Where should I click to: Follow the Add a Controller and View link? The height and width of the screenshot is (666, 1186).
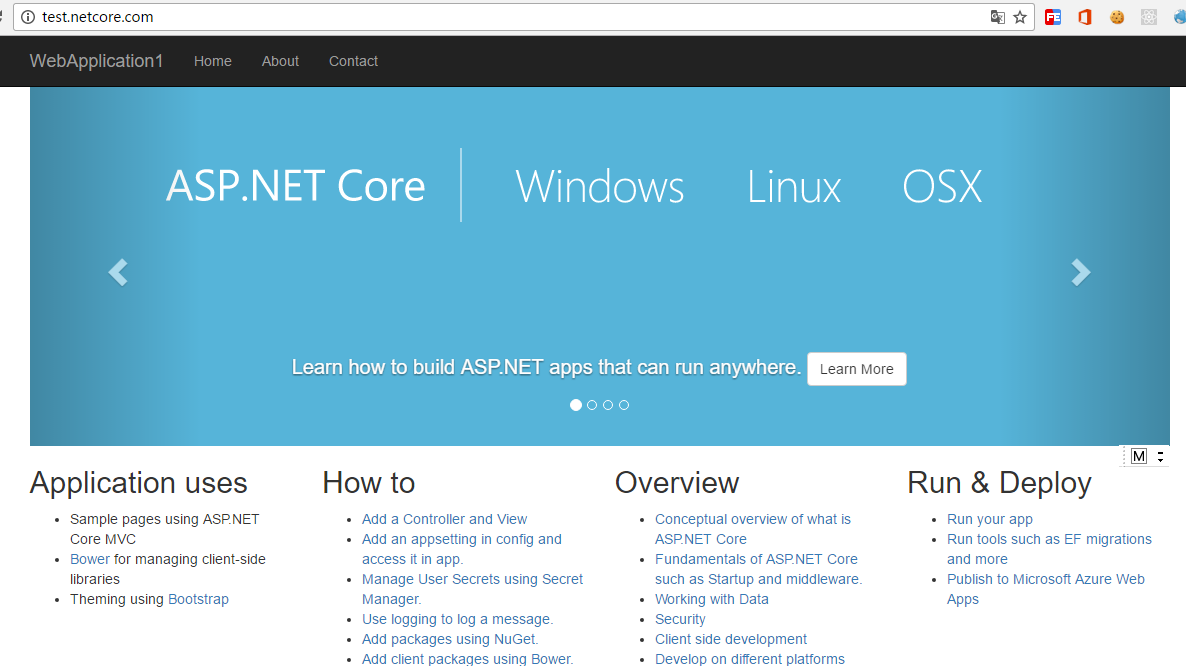444,519
